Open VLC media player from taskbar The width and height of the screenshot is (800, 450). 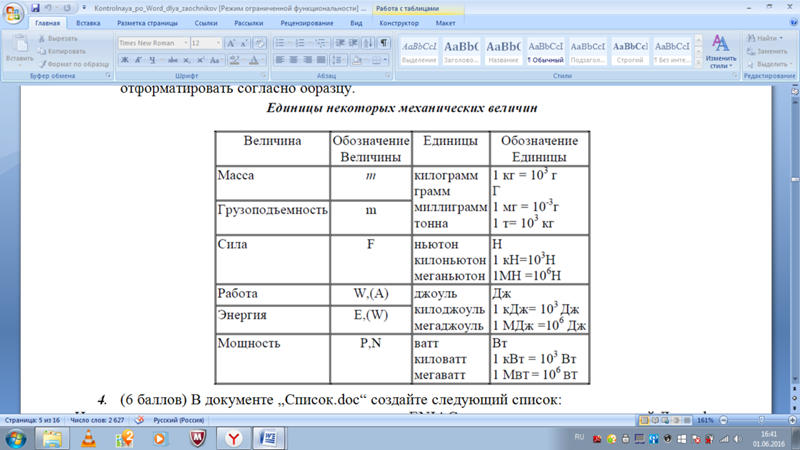click(88, 438)
